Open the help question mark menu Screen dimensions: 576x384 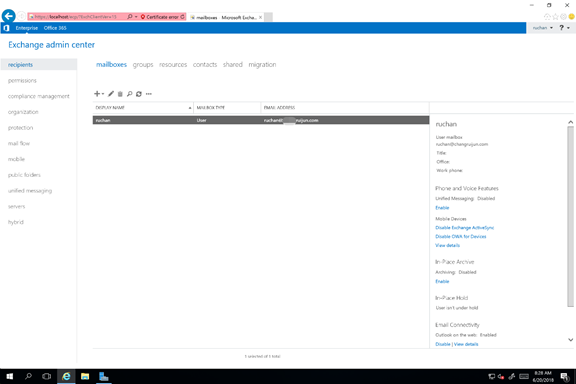(564, 28)
